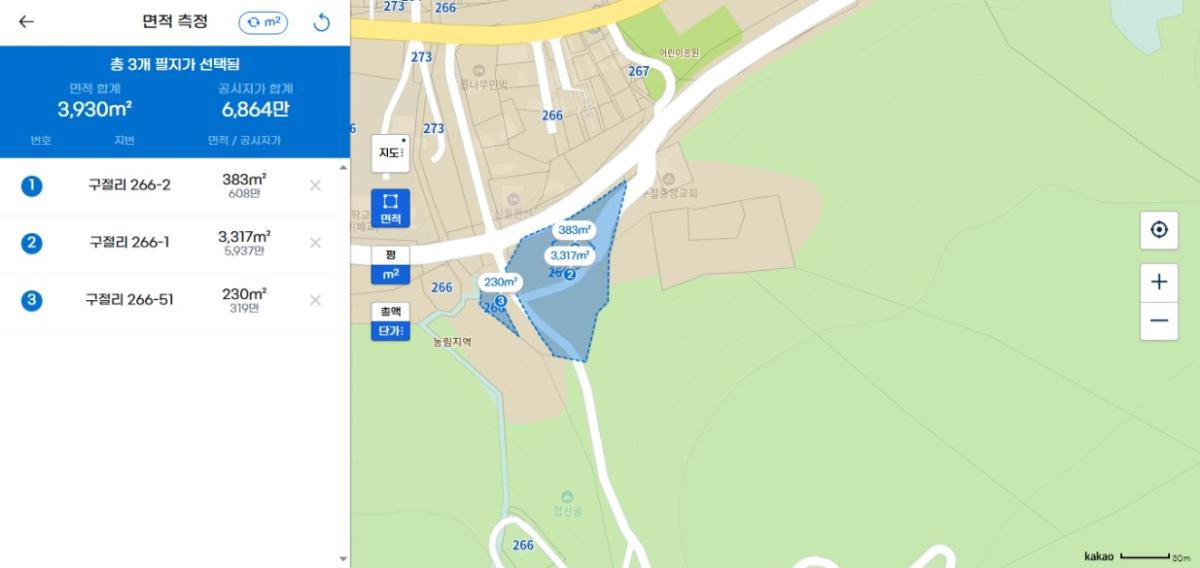Open the 지도 map type menu
The image size is (1200, 568).
pyautogui.click(x=390, y=153)
